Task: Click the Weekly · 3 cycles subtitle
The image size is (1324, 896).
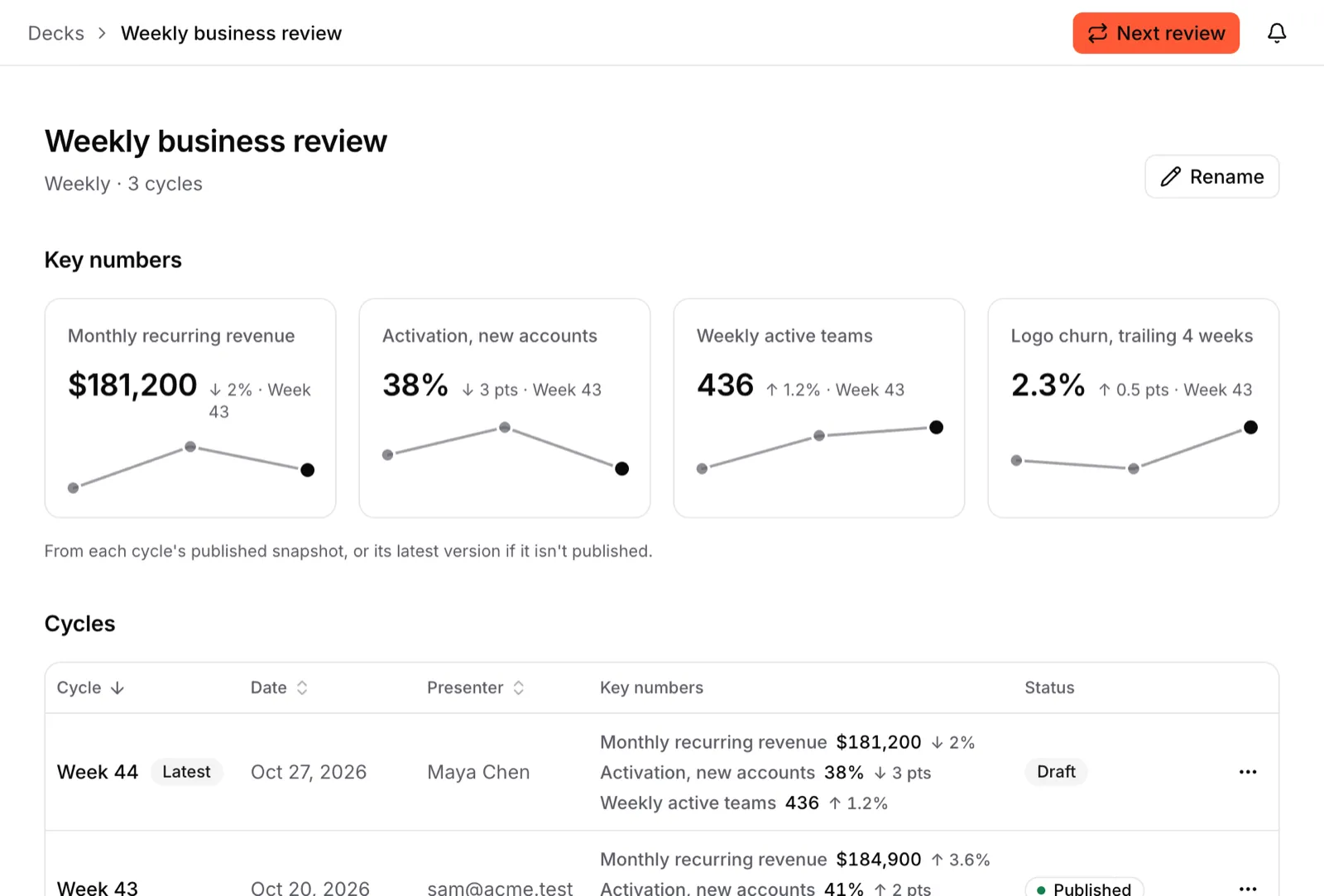Action: (x=123, y=184)
